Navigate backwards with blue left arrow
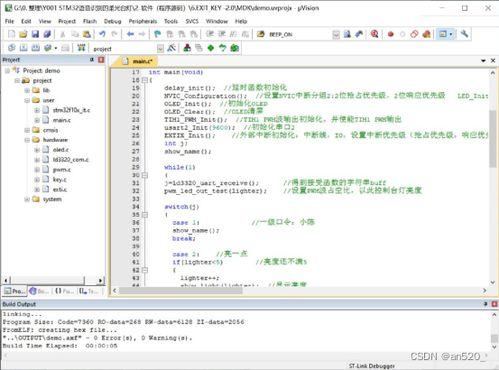This screenshot has width=499, height=370. pyautogui.click(x=130, y=34)
